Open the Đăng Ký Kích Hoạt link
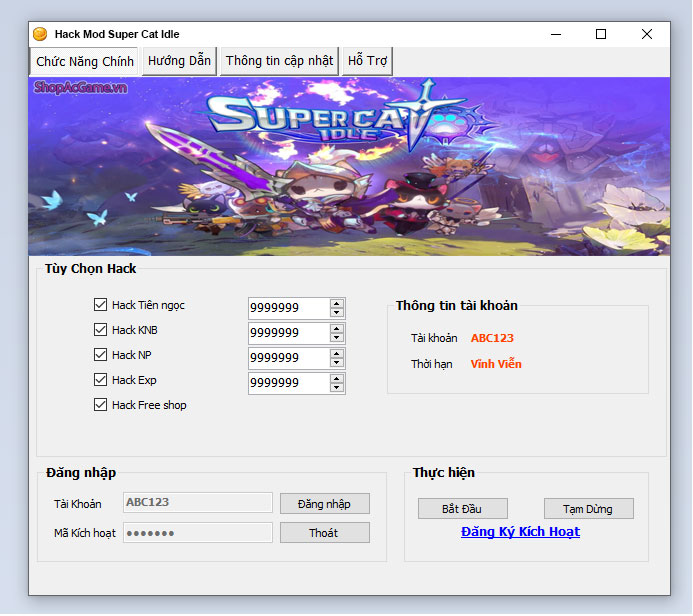The image size is (693, 616). [520, 532]
